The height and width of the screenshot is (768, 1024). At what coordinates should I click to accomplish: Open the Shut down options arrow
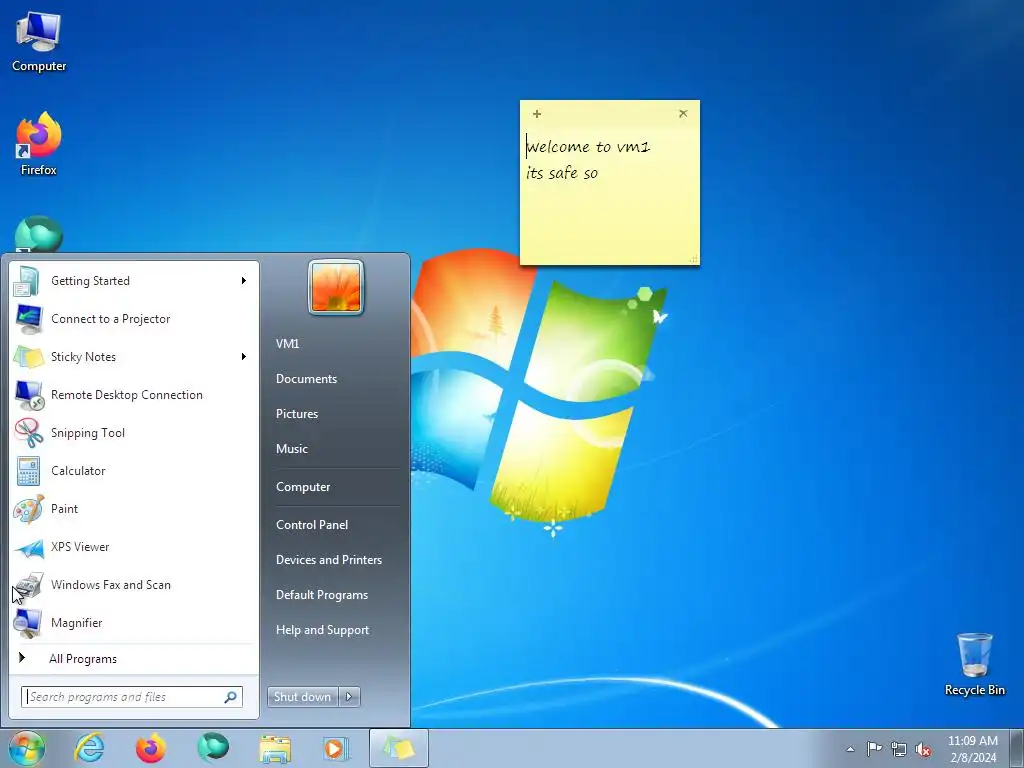[349, 697]
